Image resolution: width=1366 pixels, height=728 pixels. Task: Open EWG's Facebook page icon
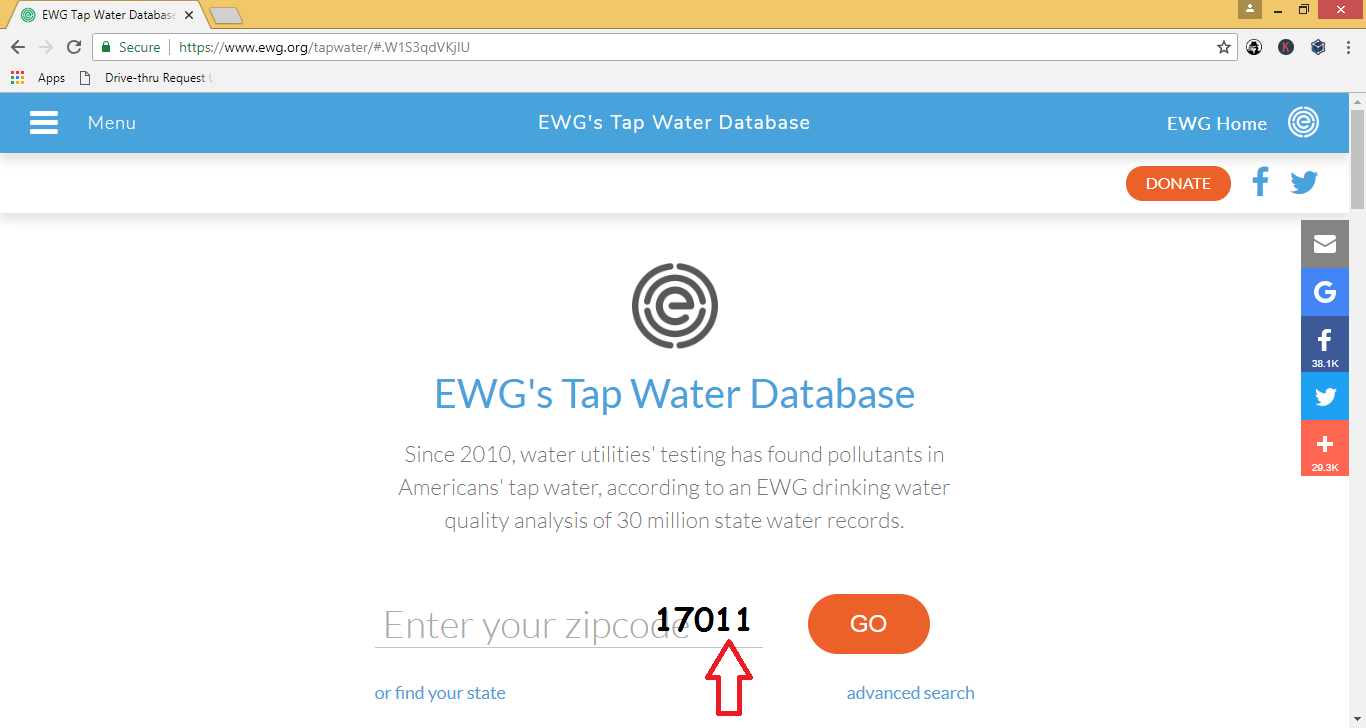(1260, 182)
